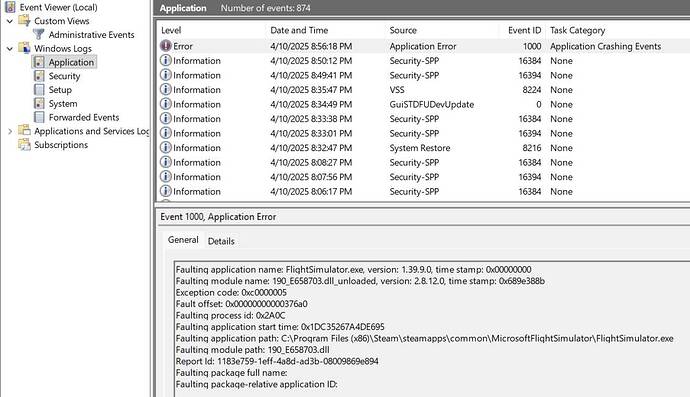Click the System log icon in tree
Viewport: 690px width, 397px height.
(x=39, y=103)
